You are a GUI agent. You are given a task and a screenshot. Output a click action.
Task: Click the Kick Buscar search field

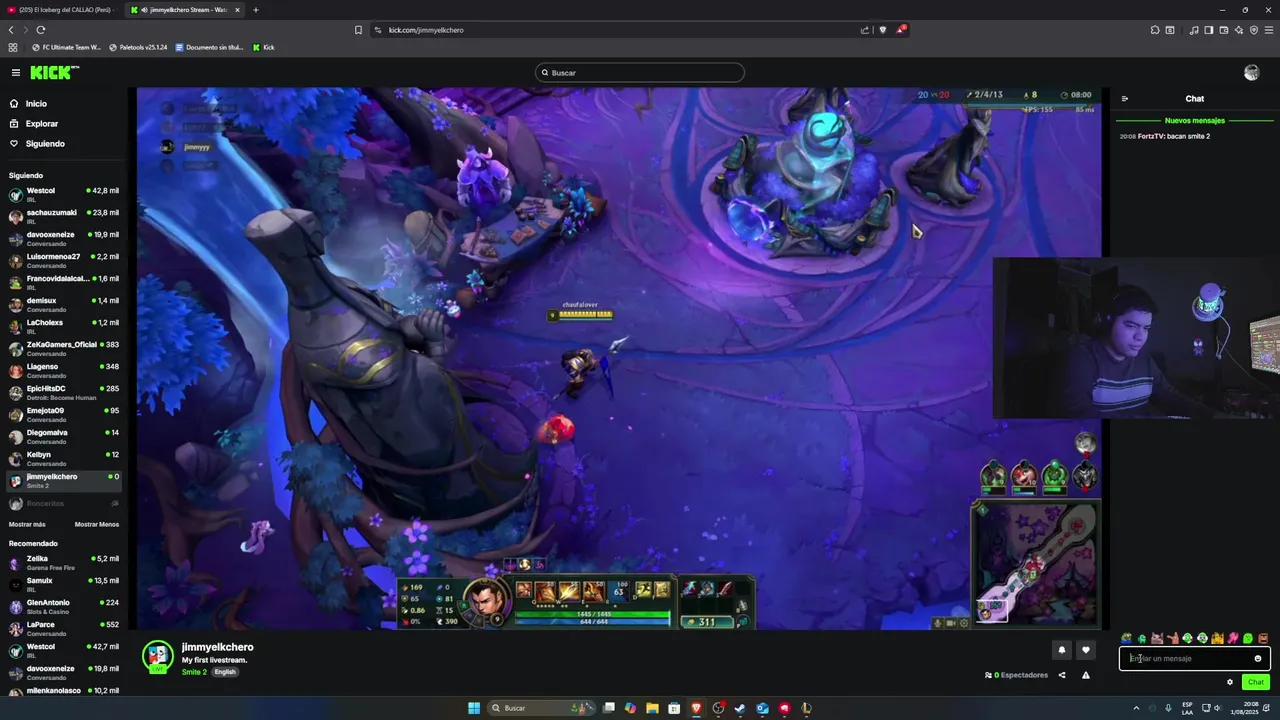640,72
